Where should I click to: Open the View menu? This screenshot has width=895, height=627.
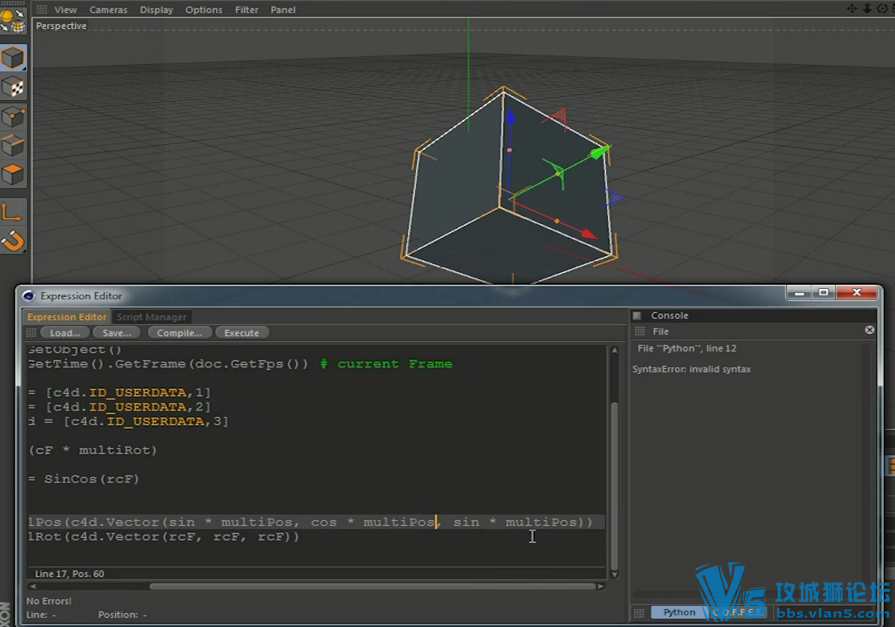click(x=66, y=10)
